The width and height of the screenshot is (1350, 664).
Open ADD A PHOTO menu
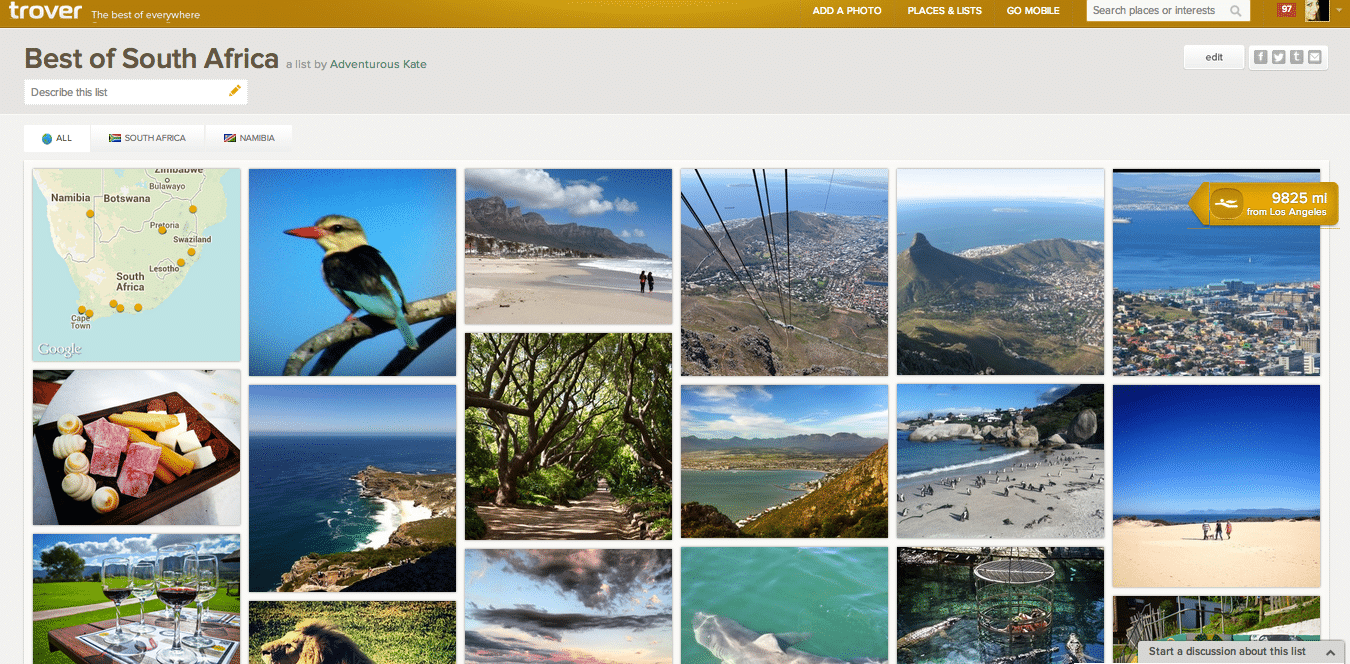(x=847, y=11)
